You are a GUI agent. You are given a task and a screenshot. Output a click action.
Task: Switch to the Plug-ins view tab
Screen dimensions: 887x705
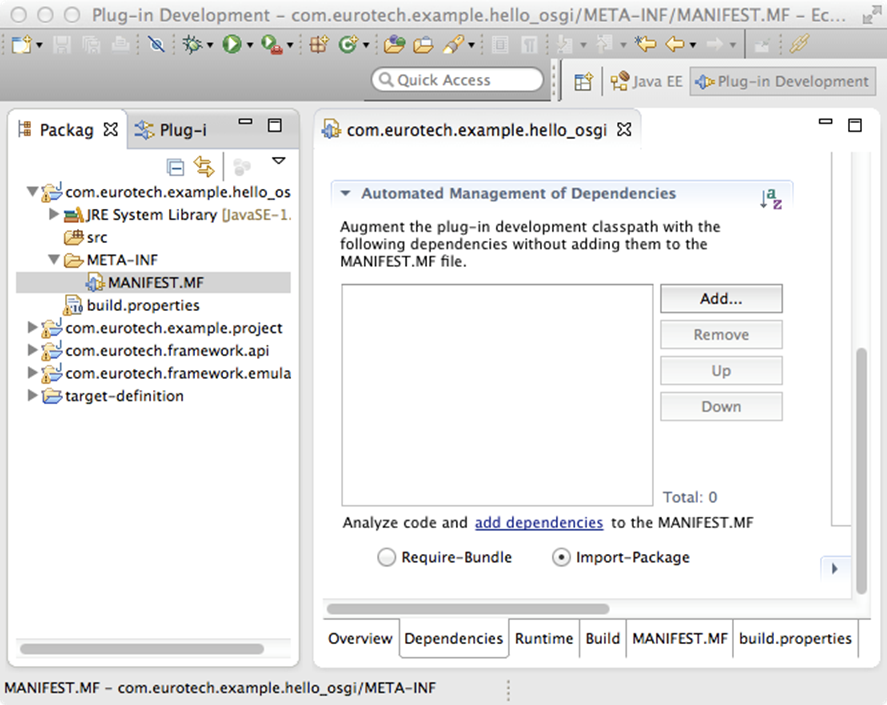(172, 130)
